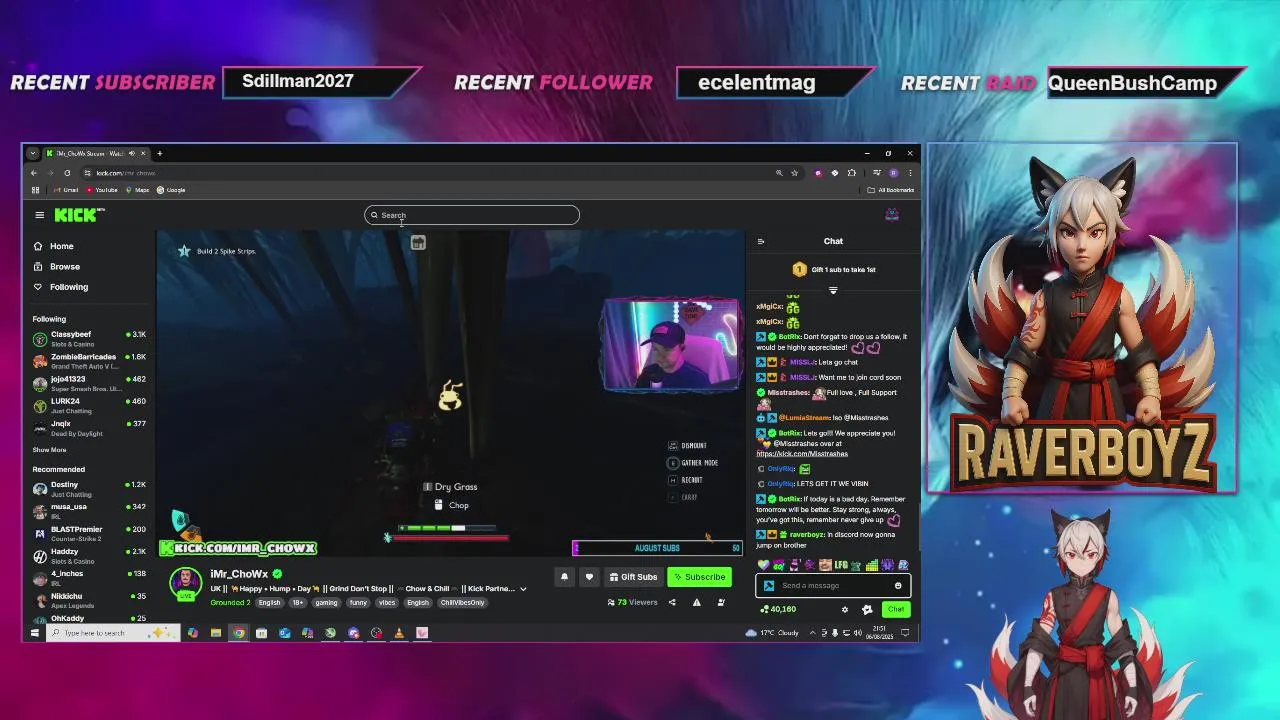Image resolution: width=1280 pixels, height=720 pixels.
Task: Click the iMr_ChoWx streamer avatar
Action: point(185,583)
